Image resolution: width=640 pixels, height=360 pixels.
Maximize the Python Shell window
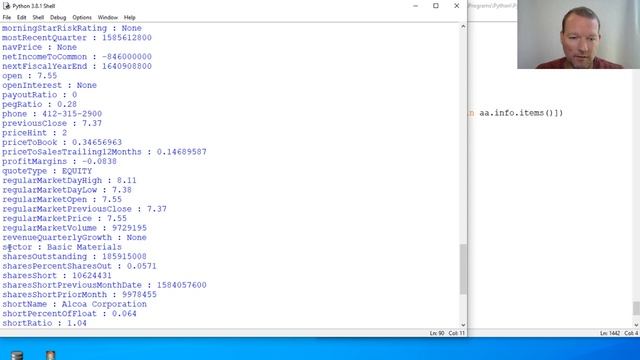pos(436,6)
